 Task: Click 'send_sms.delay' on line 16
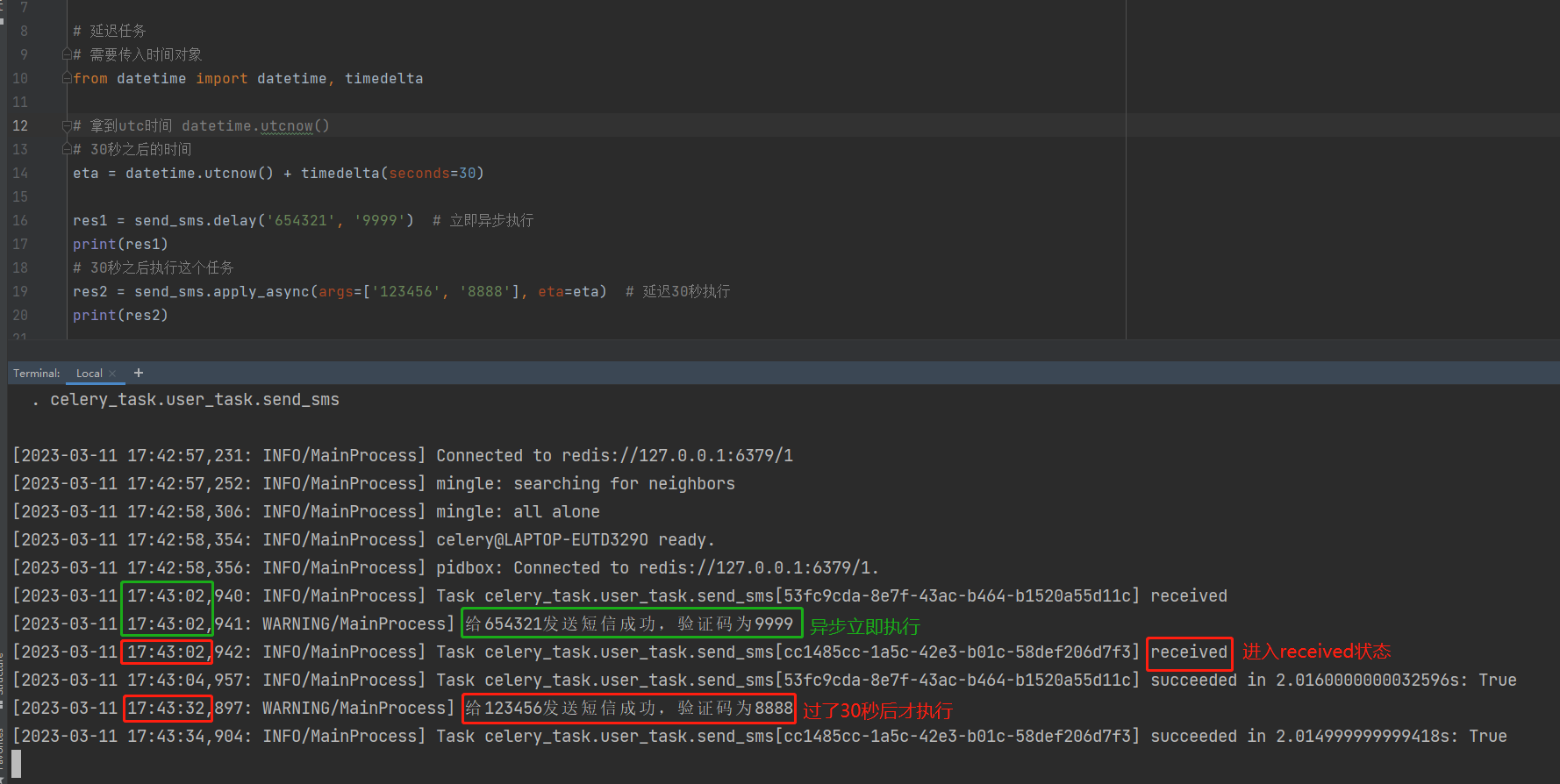(196, 220)
